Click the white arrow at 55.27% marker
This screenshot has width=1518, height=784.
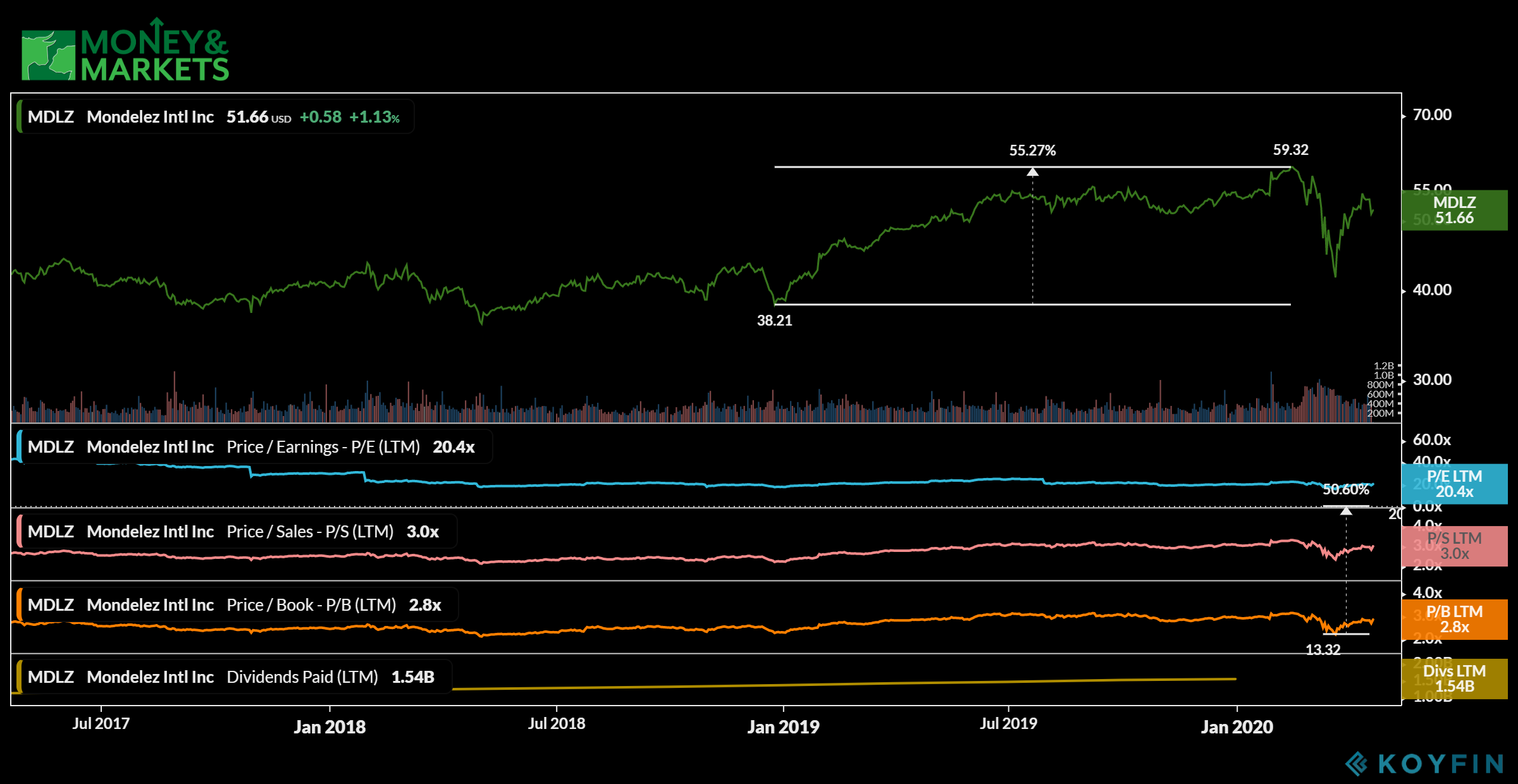[x=1033, y=172]
